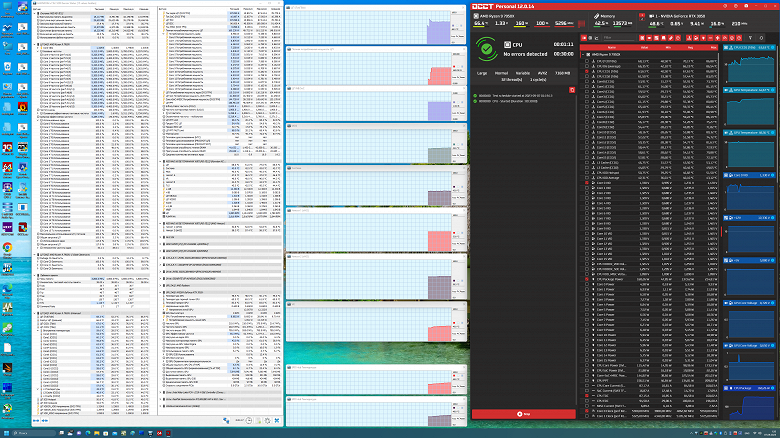This screenshot has height=438, width=780.
Task: Click the red clear log icon in OCCT
Action: coord(572,90)
